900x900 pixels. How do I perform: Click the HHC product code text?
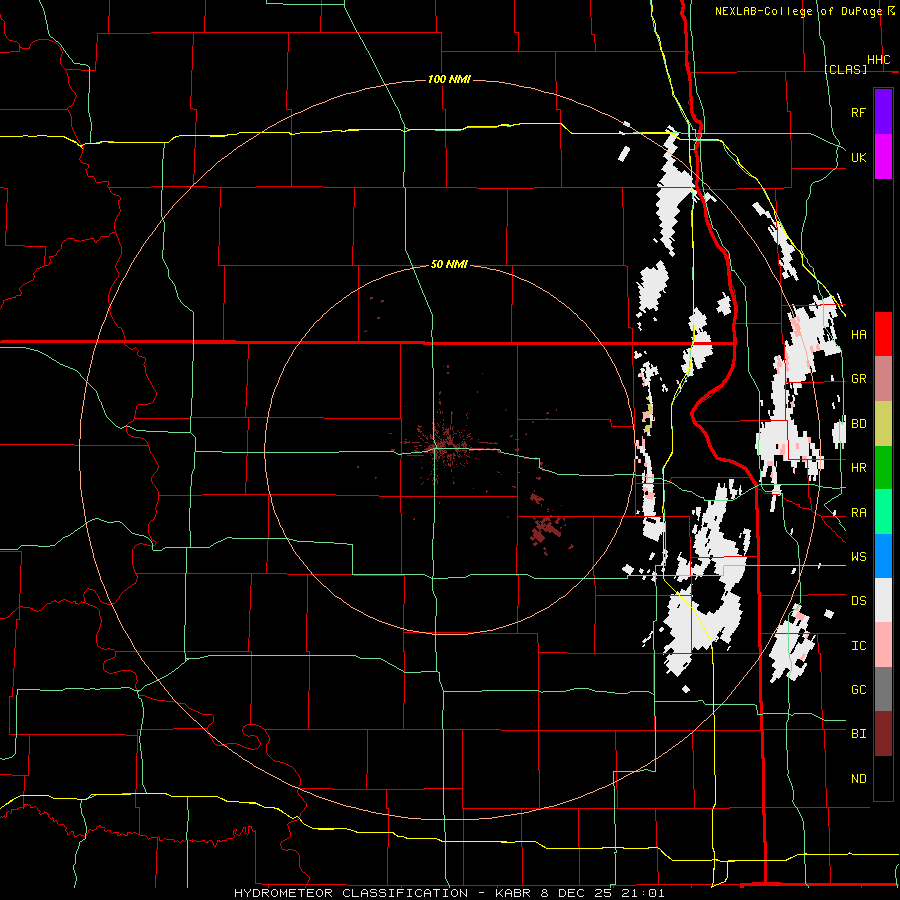coord(878,60)
